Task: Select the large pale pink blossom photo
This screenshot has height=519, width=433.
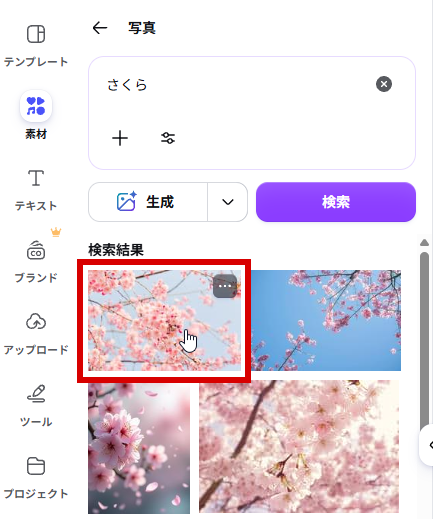Action: [x=299, y=447]
